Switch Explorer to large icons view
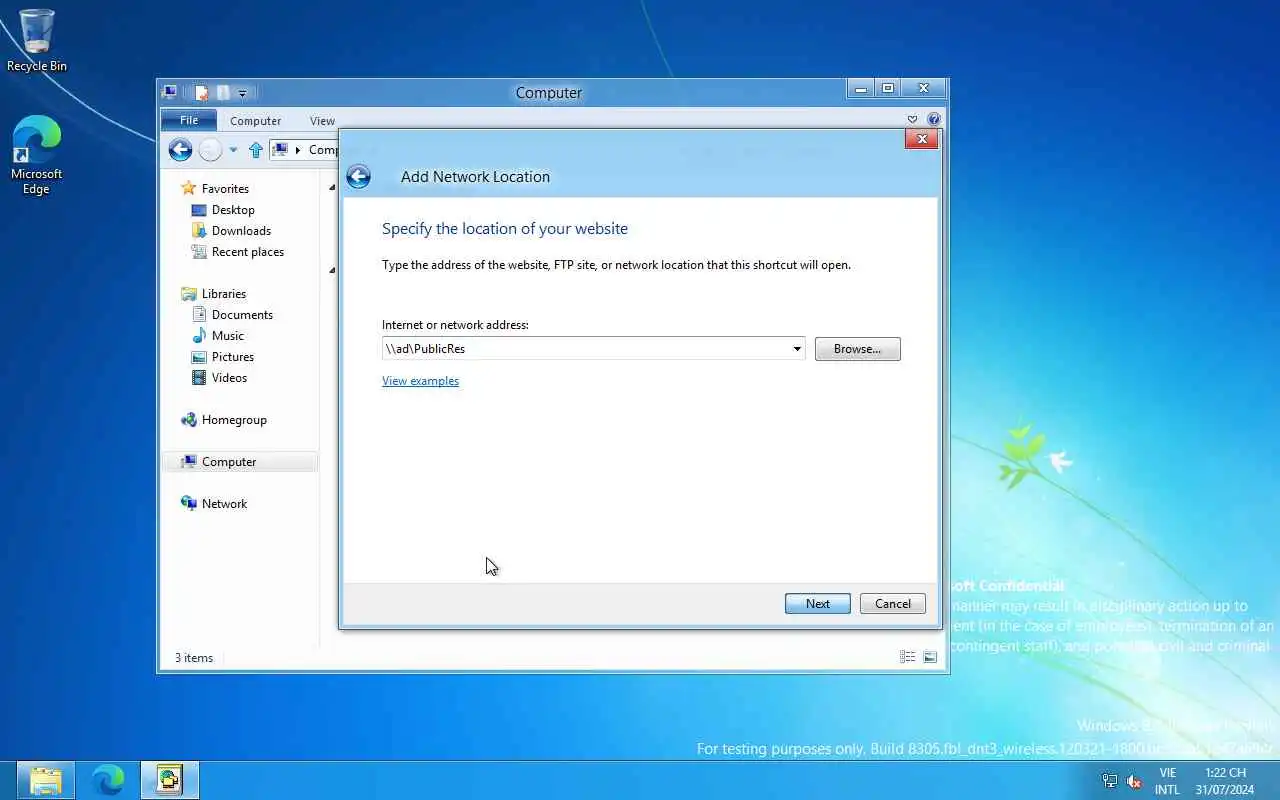 click(930, 657)
